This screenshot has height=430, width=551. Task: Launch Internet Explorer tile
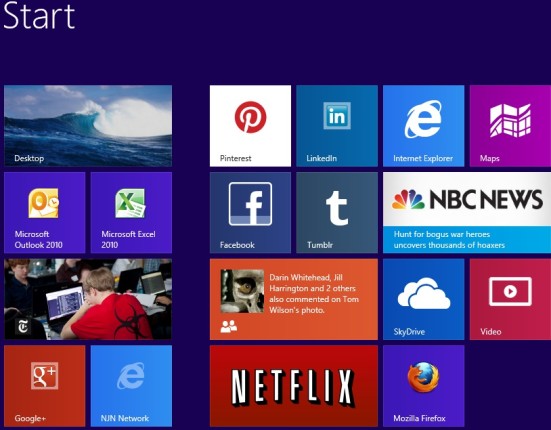point(423,126)
